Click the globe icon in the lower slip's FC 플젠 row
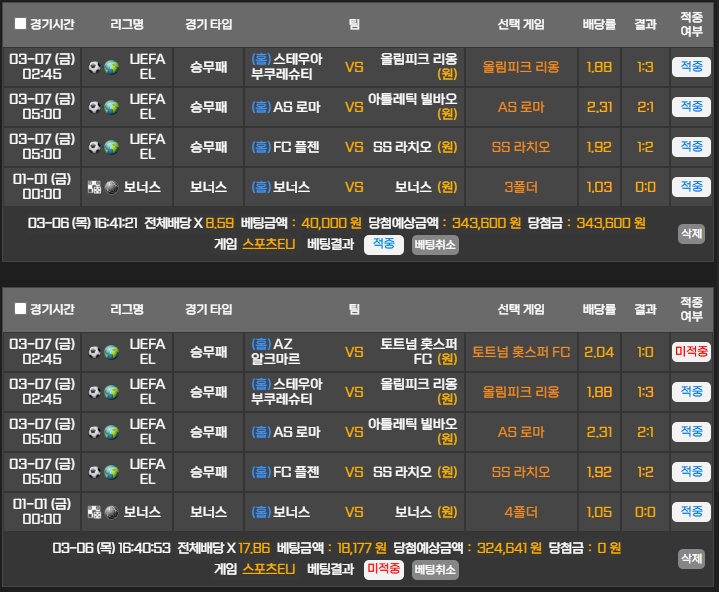The image size is (719, 592). pyautogui.click(x=111, y=472)
